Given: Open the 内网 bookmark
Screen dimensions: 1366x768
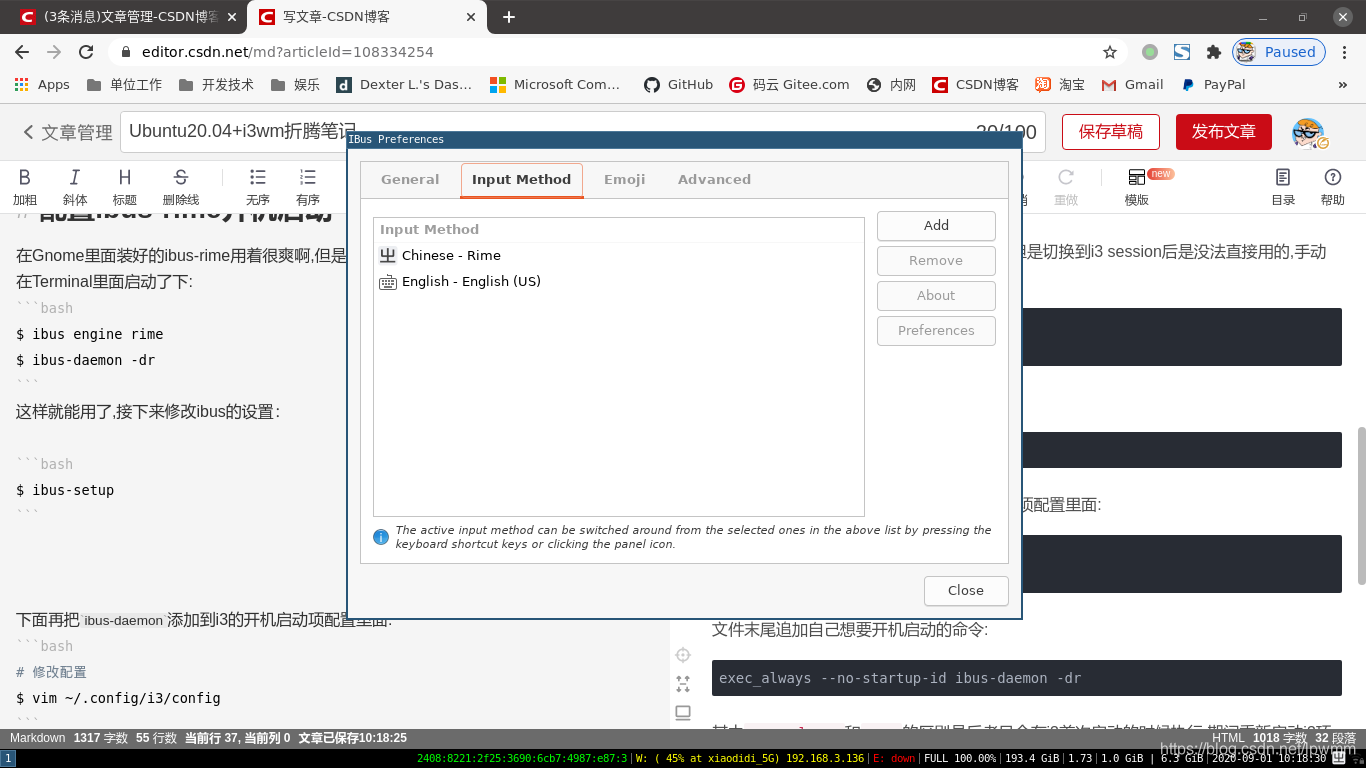Looking at the screenshot, I should point(891,85).
